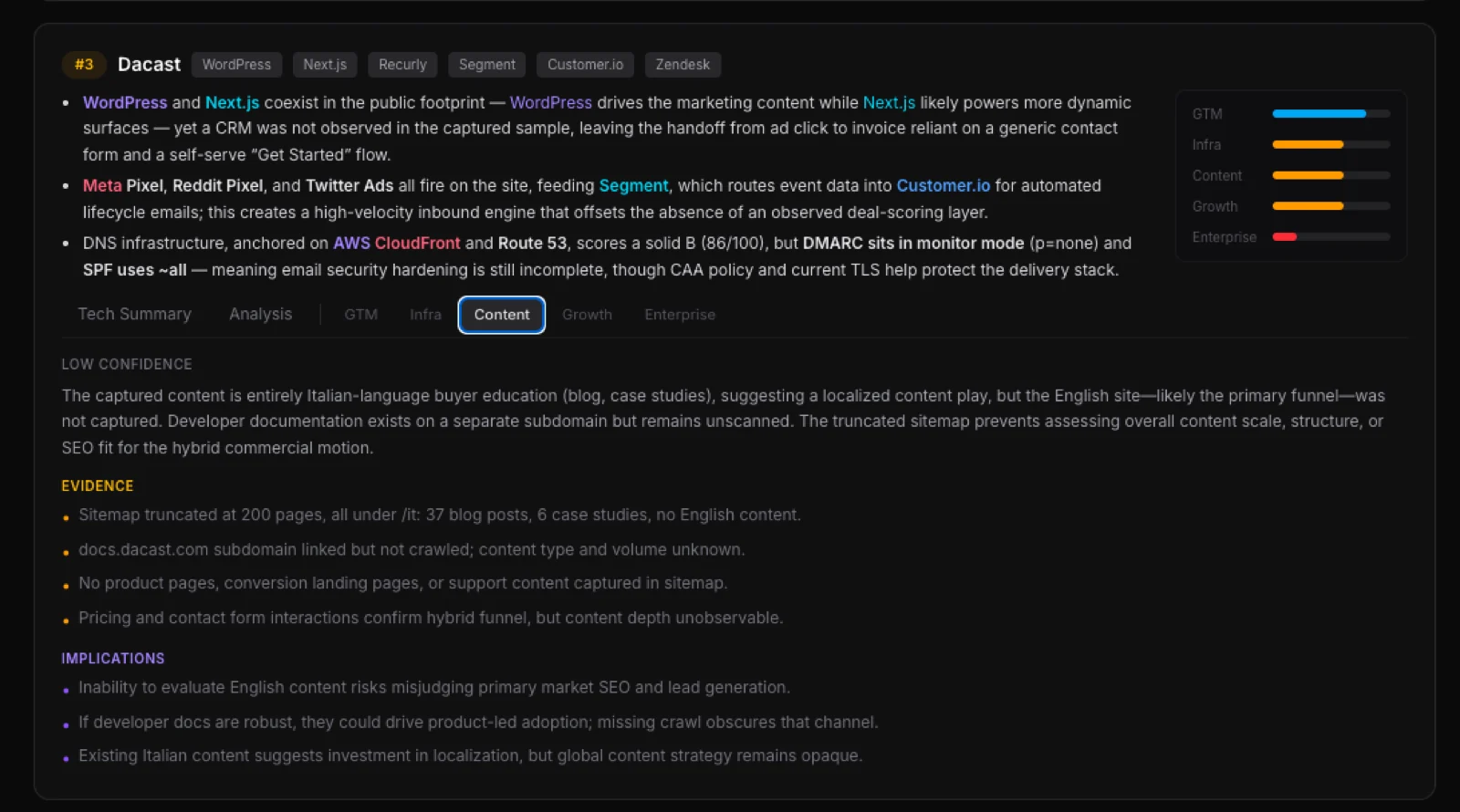1460x812 pixels.
Task: Click the "Reddit Pixel" bold text
Action: coord(217,185)
